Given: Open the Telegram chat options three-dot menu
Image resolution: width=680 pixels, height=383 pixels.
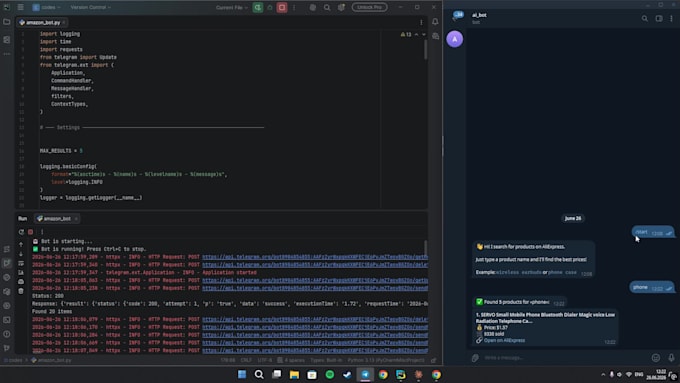Looking at the screenshot, I should pos(671,18).
